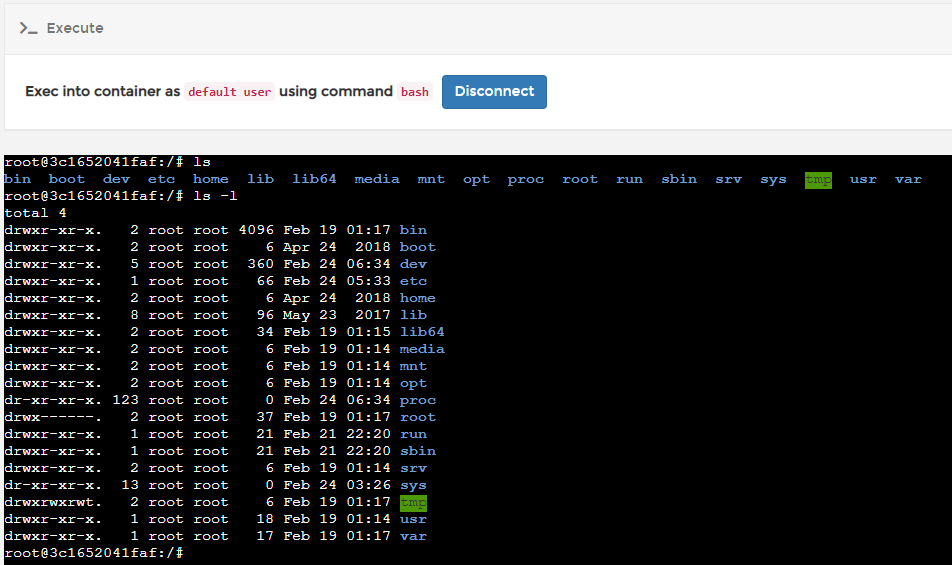Screen dimensions: 952x565
Task: Click highlighted 'tmp' in the ls -l listing
Action: click(x=413, y=502)
